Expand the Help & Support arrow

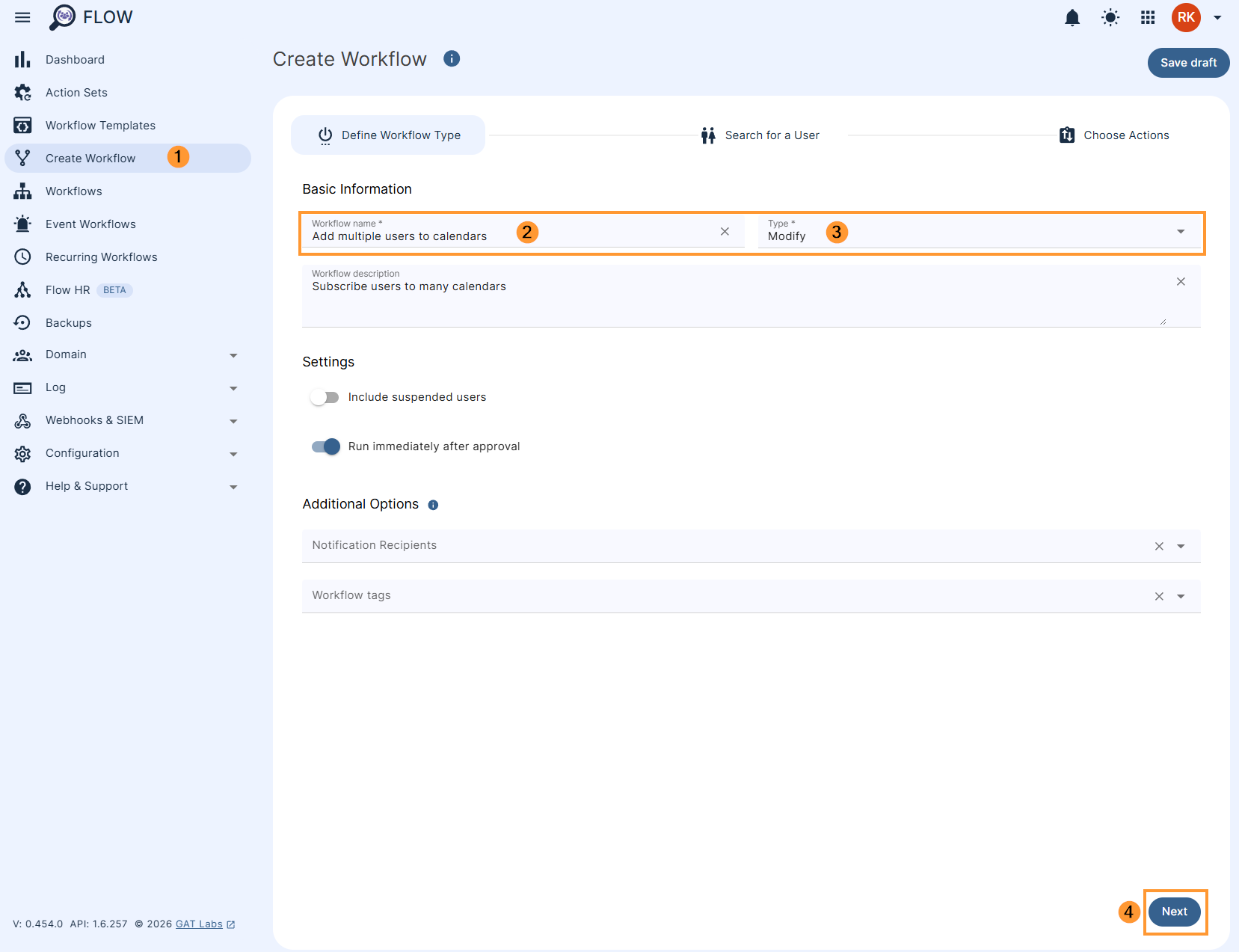point(233,487)
